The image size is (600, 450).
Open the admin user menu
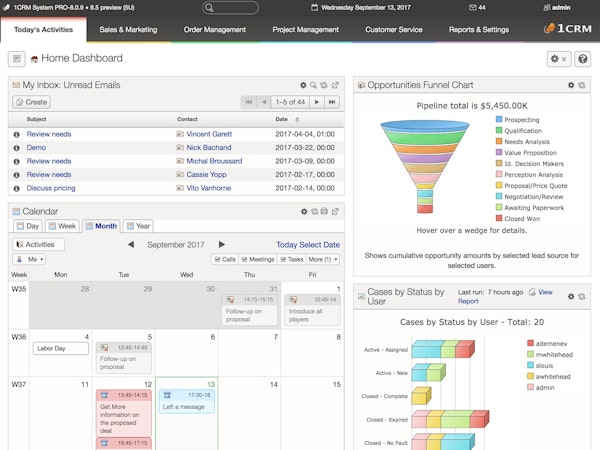point(557,7)
